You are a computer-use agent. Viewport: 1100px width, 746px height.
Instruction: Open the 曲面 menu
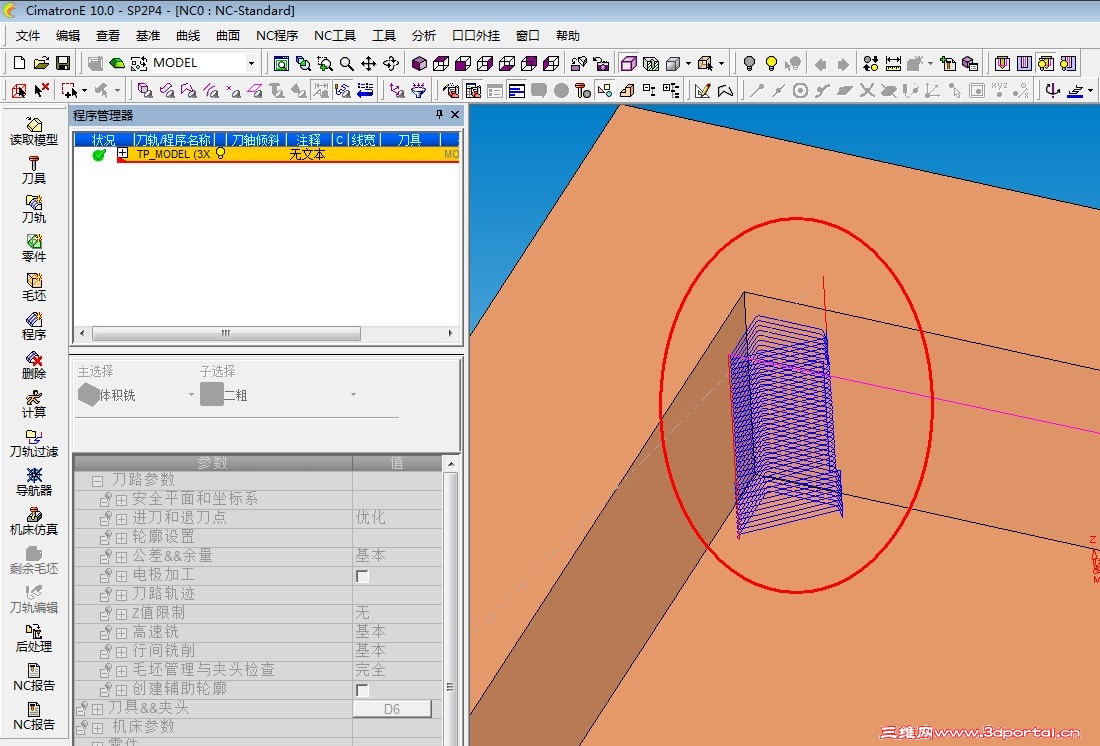[228, 36]
